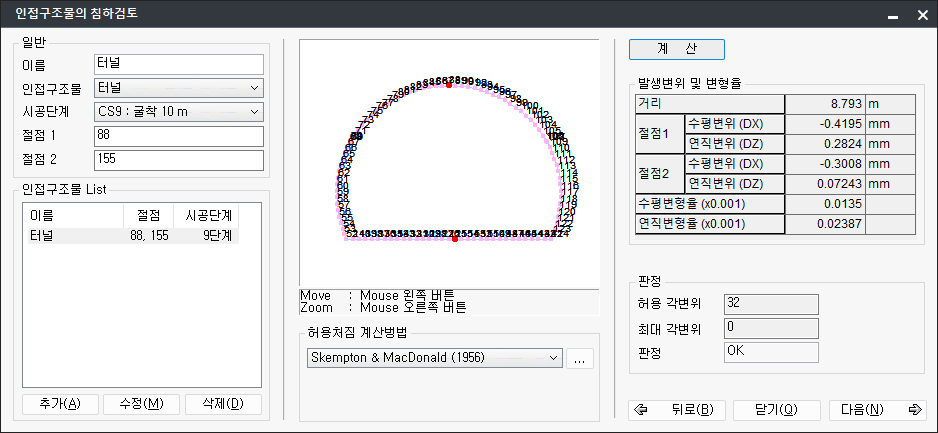The height and width of the screenshot is (433, 938).
Task: Click the 계산 calculate button
Action: pyautogui.click(x=676, y=49)
